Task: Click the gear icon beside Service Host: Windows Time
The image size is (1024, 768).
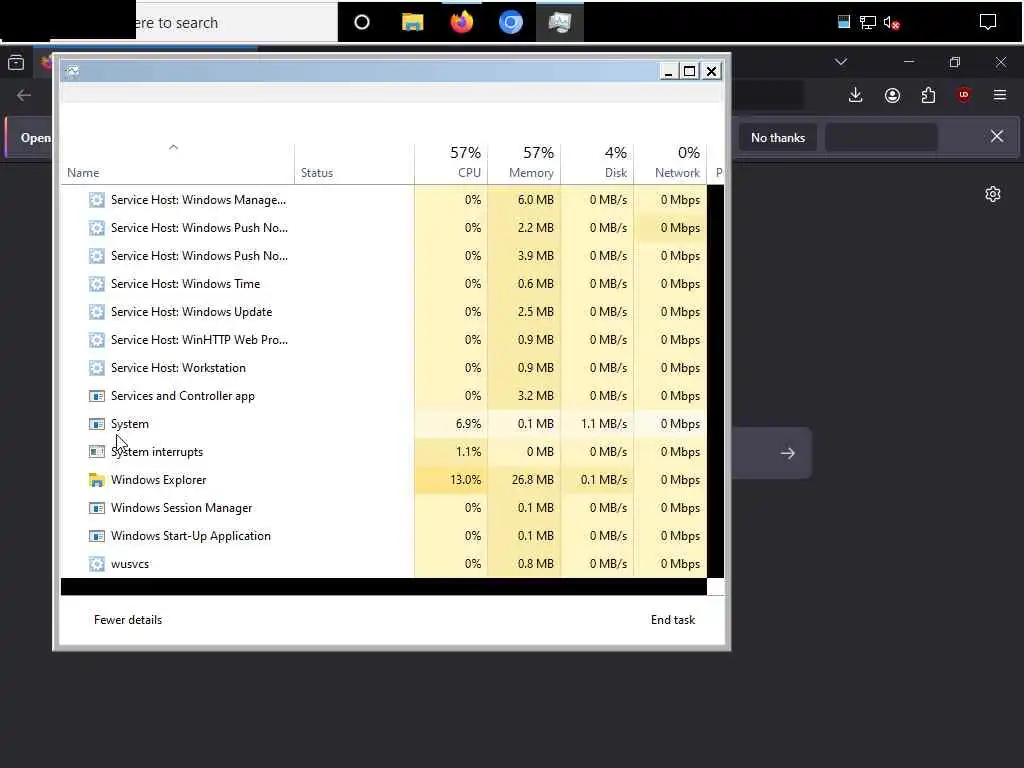Action: pyautogui.click(x=97, y=284)
